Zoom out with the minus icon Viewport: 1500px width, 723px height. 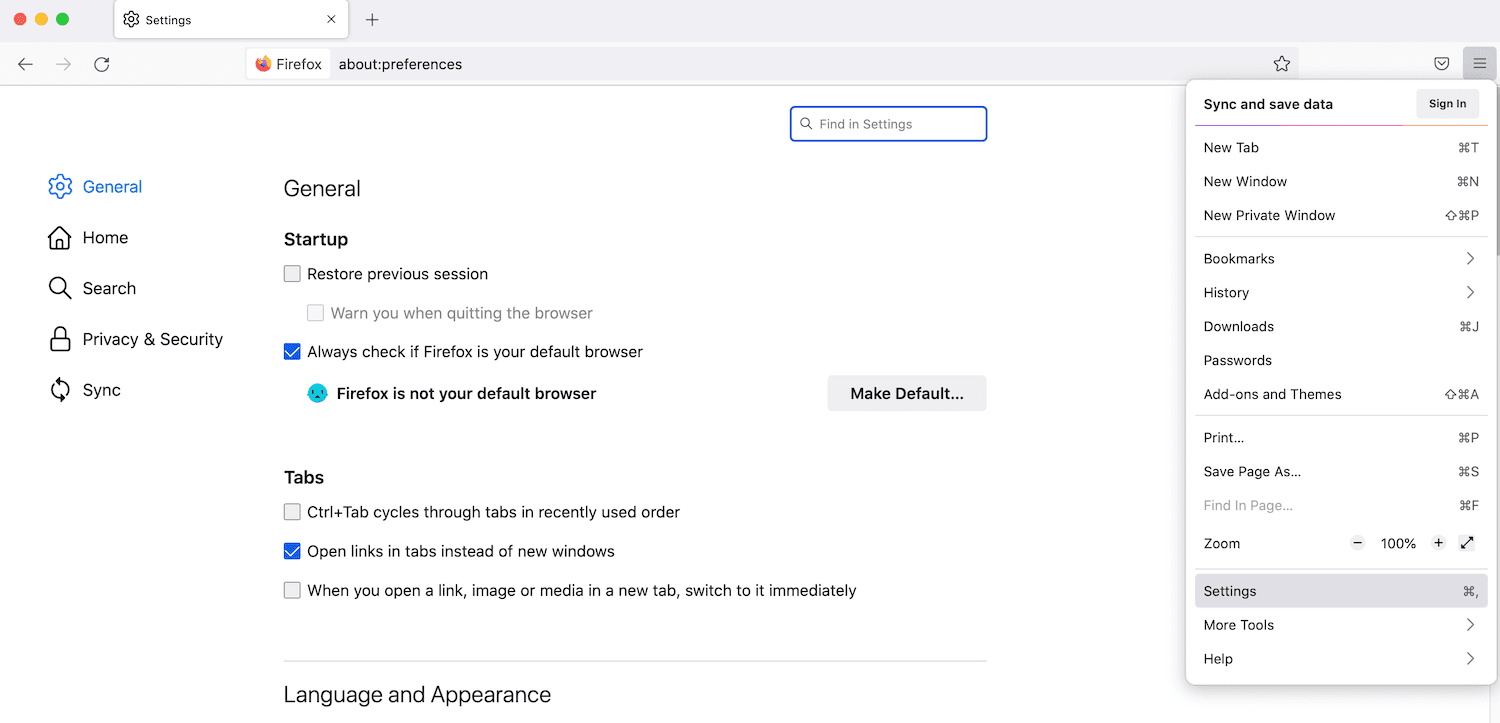1357,543
